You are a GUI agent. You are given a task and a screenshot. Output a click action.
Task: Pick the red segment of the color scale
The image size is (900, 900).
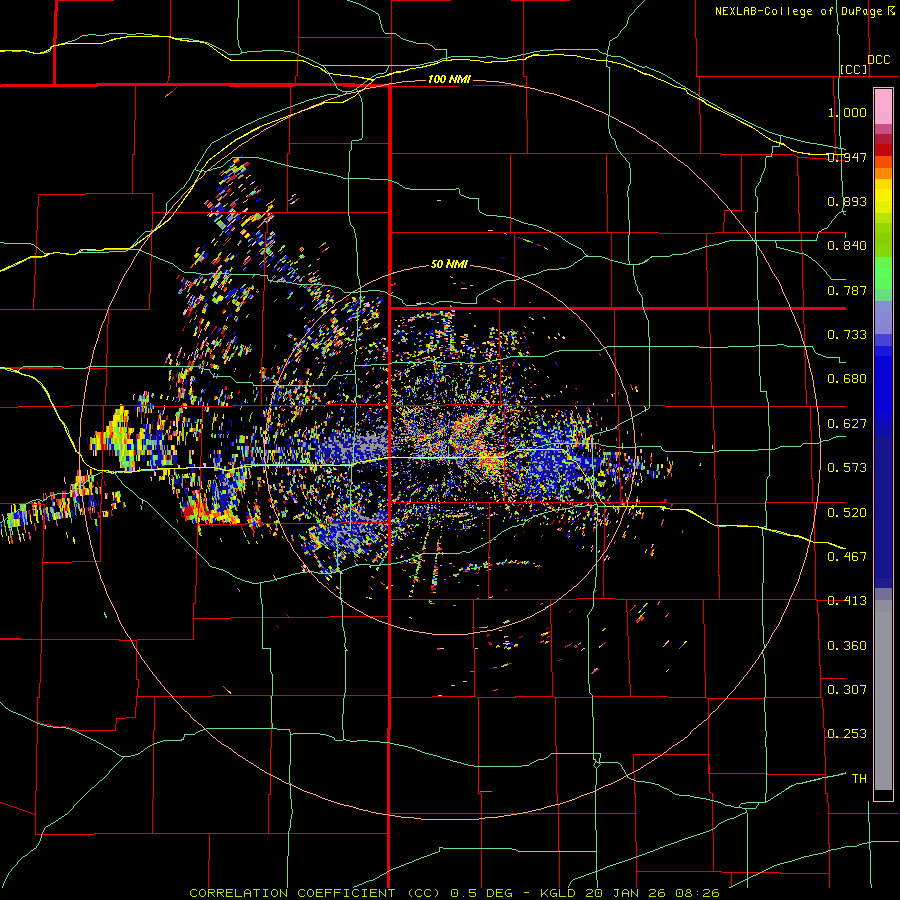(883, 150)
